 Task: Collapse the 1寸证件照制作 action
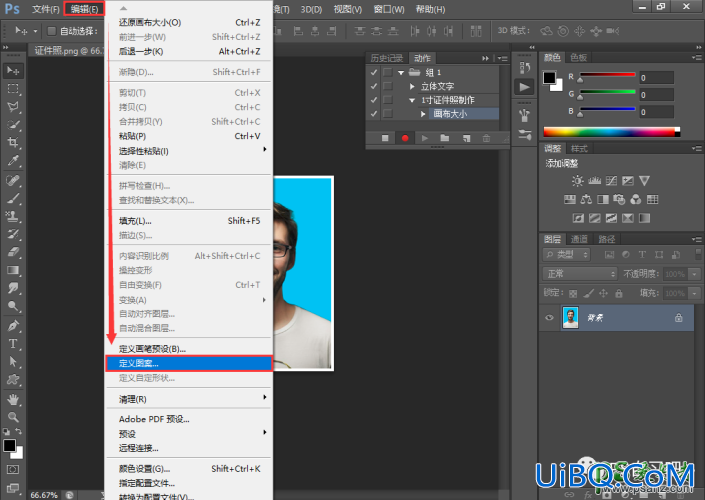(x=412, y=100)
